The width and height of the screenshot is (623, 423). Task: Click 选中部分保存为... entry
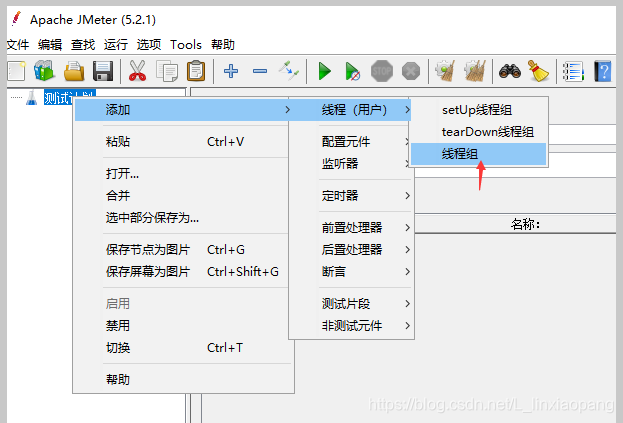pyautogui.click(x=183, y=218)
